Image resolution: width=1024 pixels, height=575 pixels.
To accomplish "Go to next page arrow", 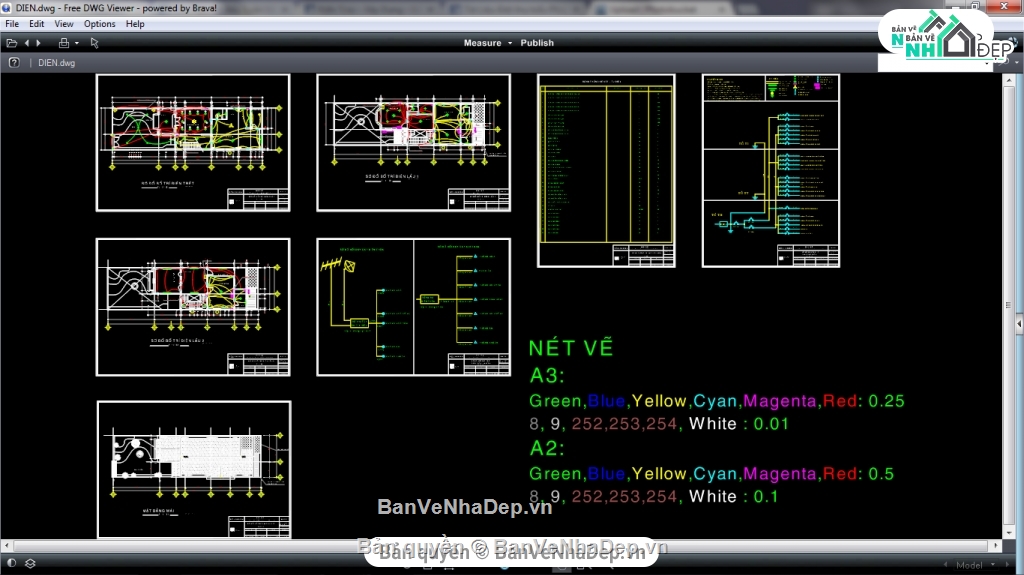I will pos(38,43).
